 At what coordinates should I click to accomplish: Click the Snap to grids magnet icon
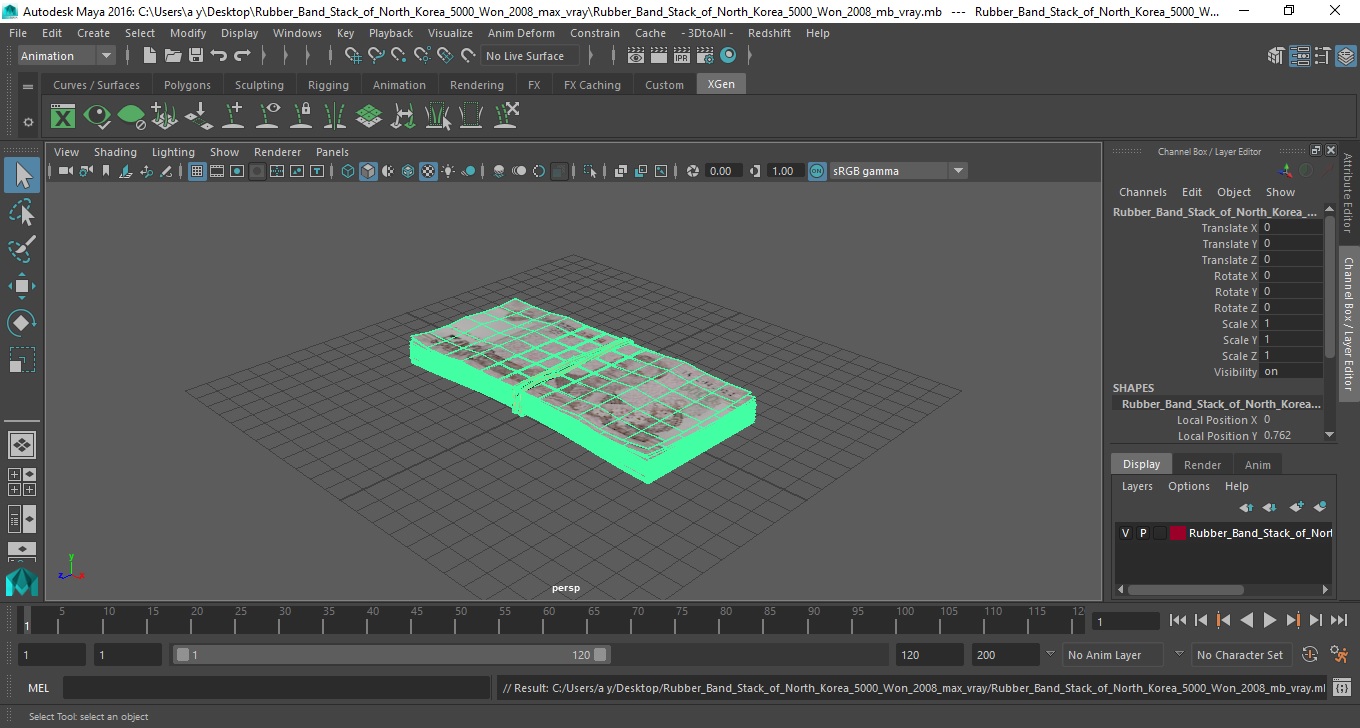pos(353,56)
